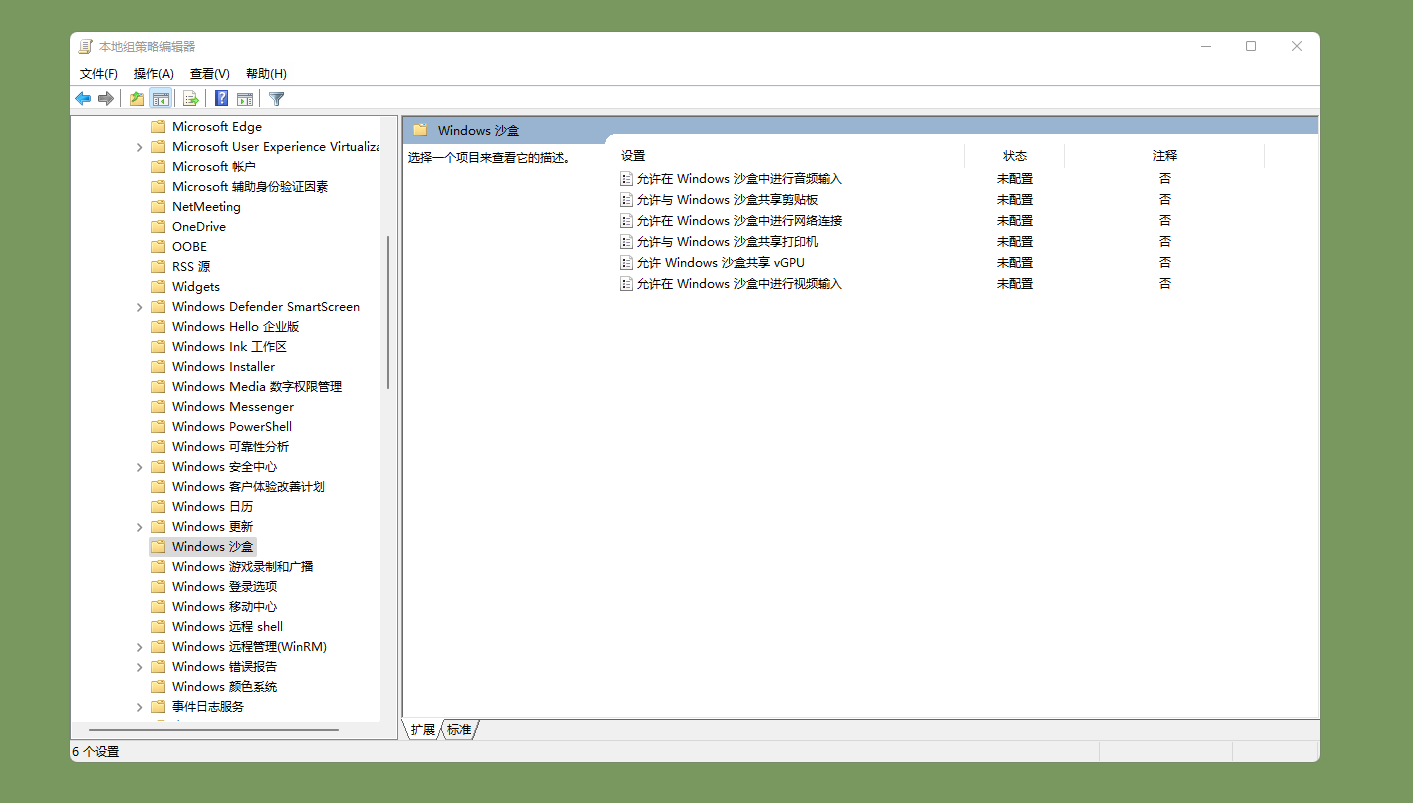This screenshot has height=803, width=1413.
Task: Click the folder icon next to OOBE
Action: pos(158,247)
